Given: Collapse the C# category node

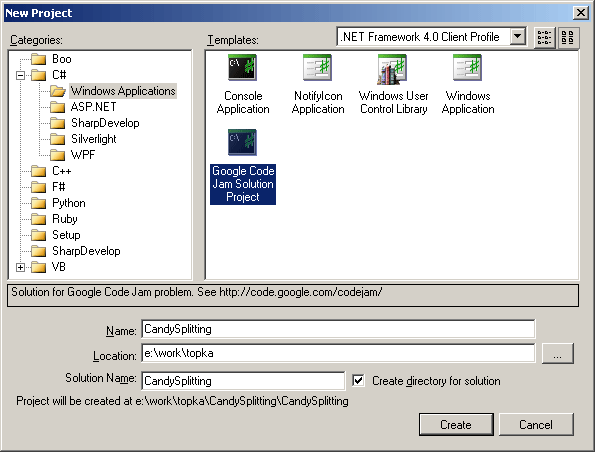Looking at the screenshot, I should (x=20, y=75).
